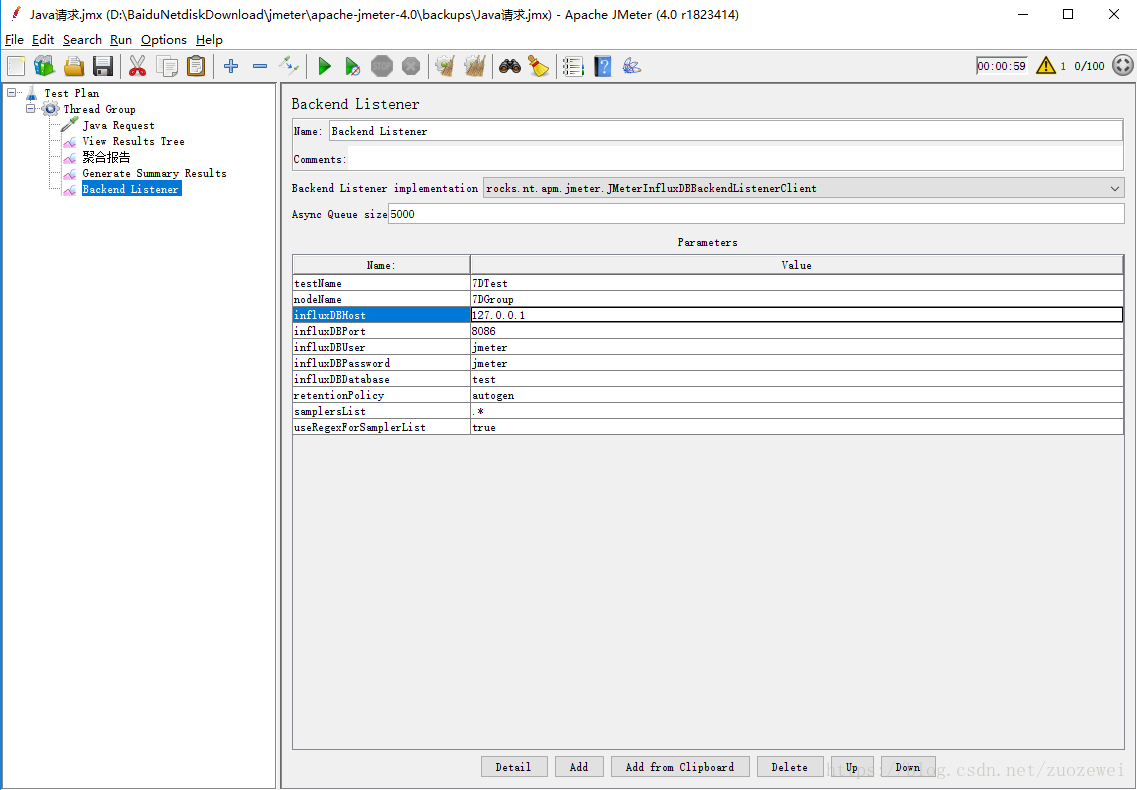Screen dimensions: 1137x790
Task: Click the round remote status icon at the toolbar's right end
Action: [1122, 65]
